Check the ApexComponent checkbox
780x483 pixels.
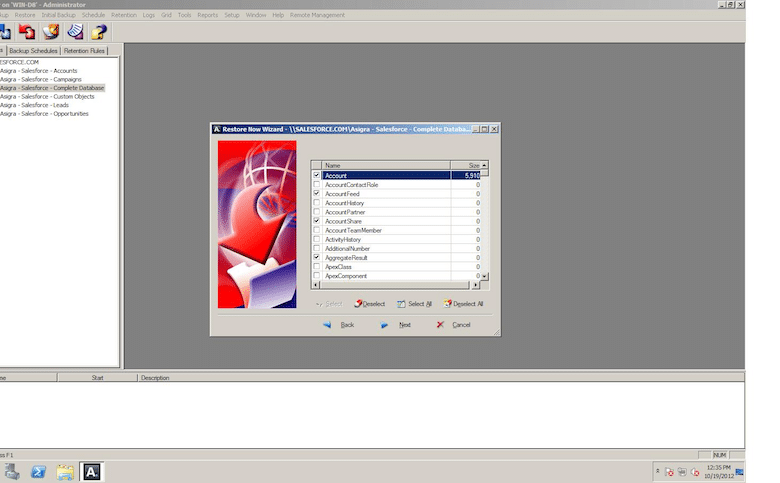pos(316,276)
